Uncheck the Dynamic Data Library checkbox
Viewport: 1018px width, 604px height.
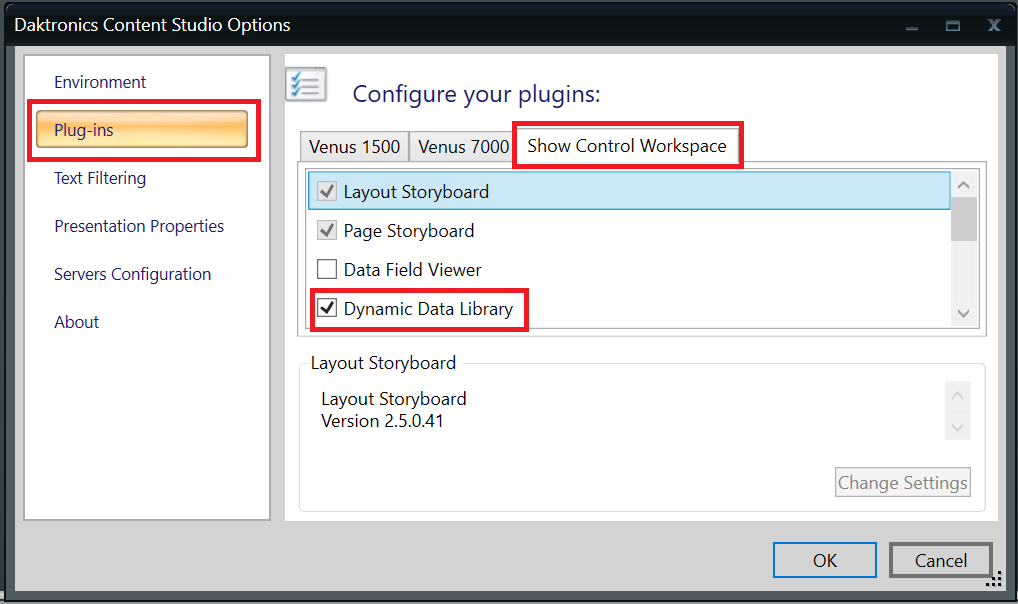pyautogui.click(x=327, y=308)
